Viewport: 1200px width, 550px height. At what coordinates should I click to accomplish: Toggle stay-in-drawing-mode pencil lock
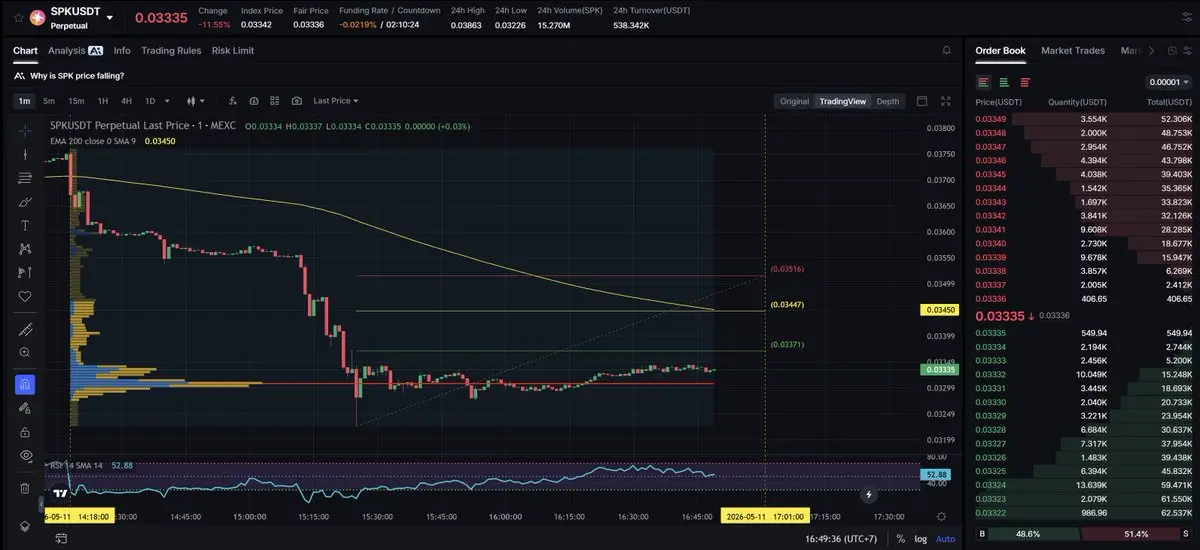pyautogui.click(x=25, y=408)
